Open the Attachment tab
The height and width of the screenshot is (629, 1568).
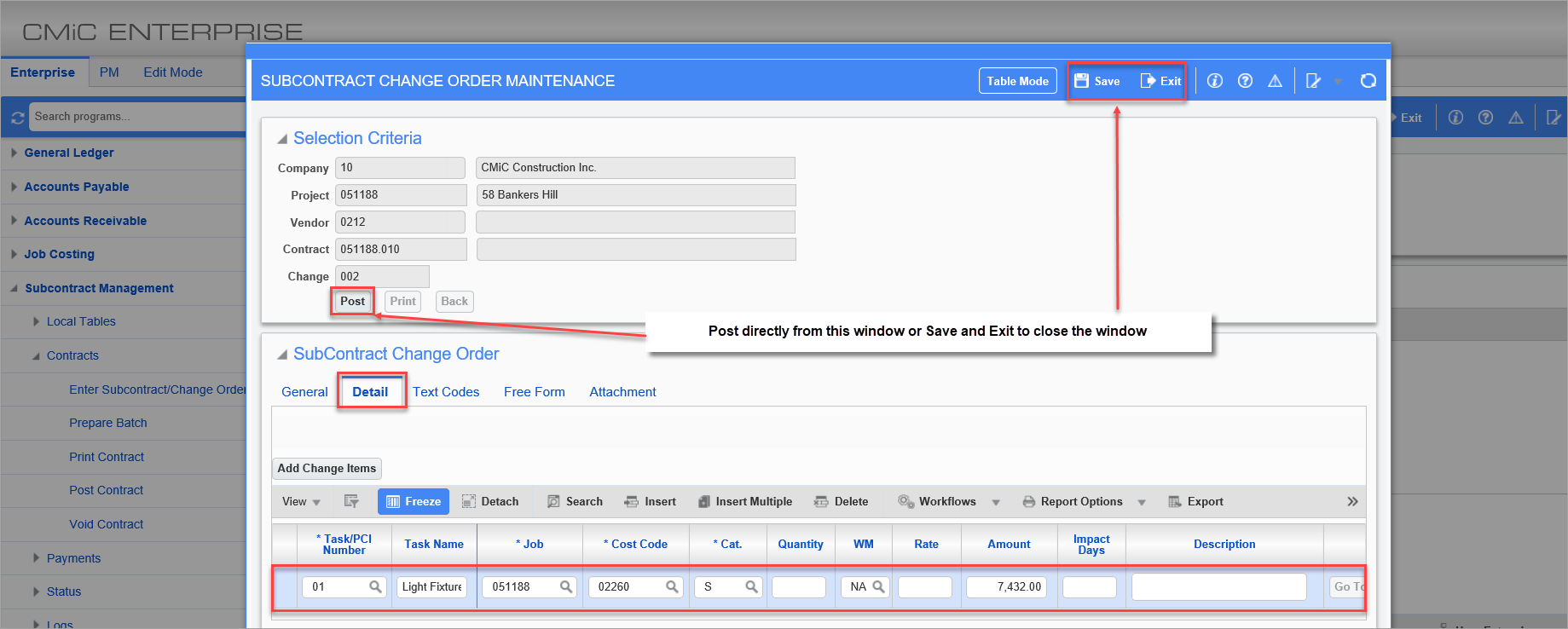point(622,392)
